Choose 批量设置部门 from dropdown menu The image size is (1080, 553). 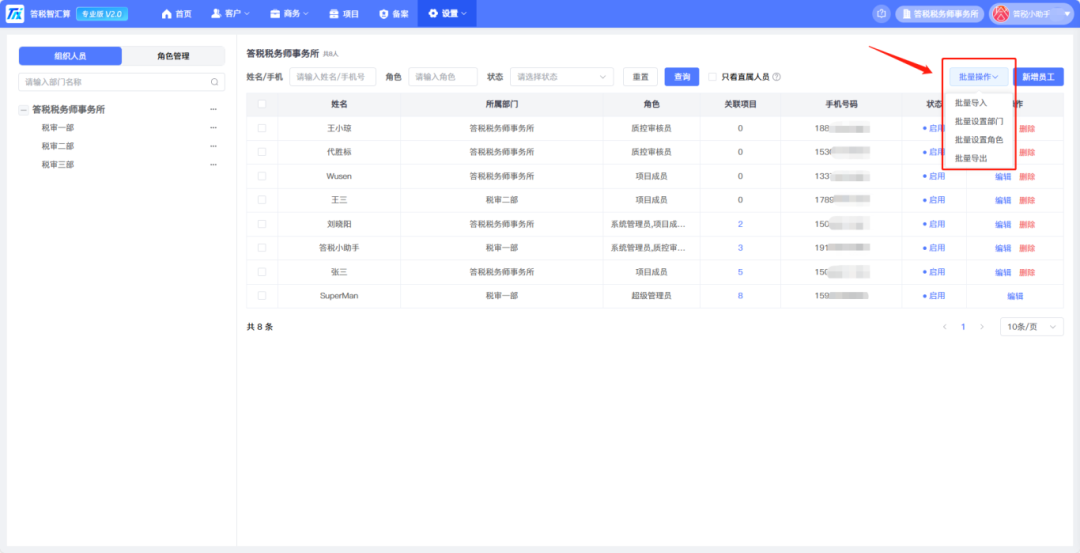pos(979,121)
